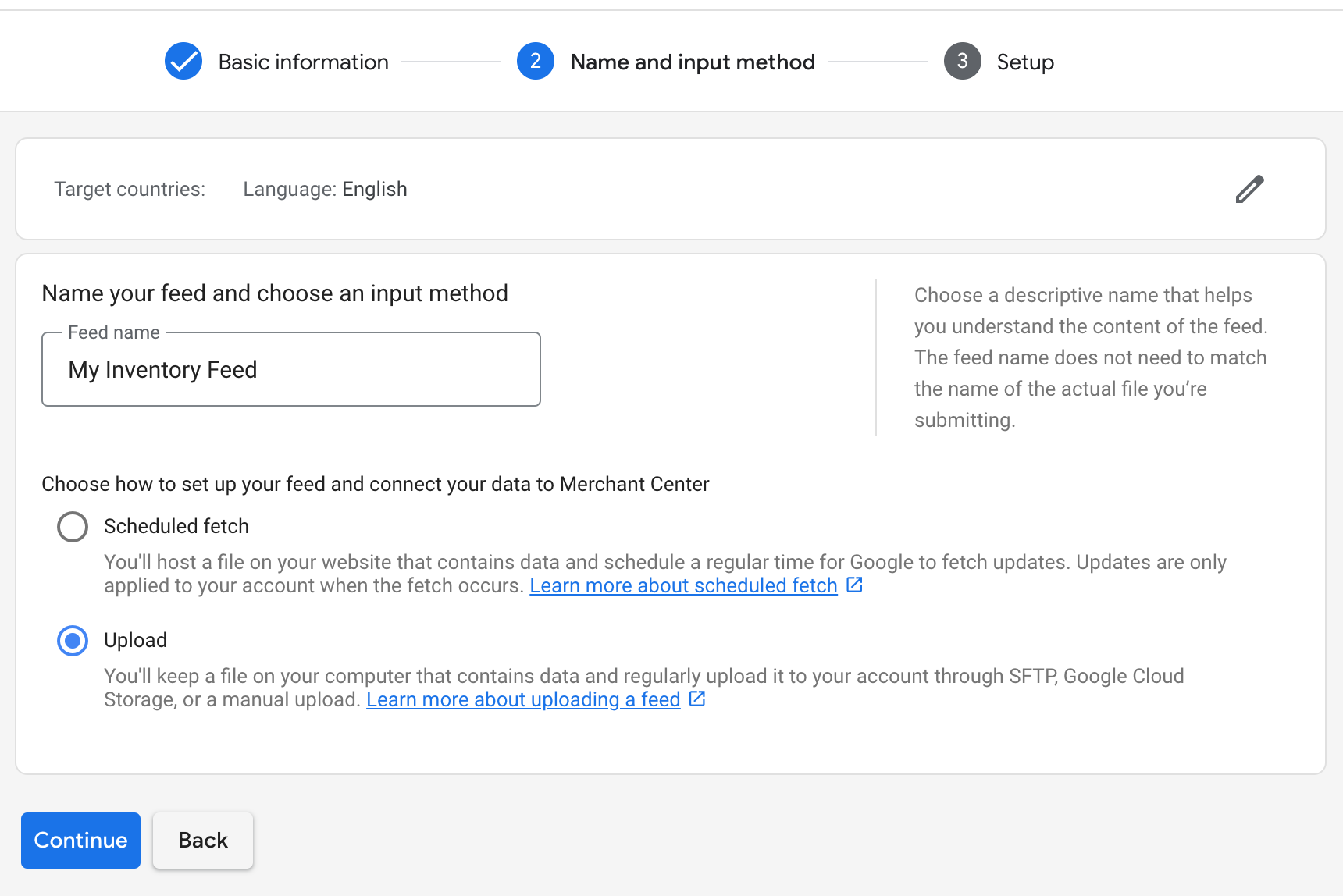Click the Scheduled fetch option label
Image resolution: width=1343 pixels, height=896 pixels.
176,526
